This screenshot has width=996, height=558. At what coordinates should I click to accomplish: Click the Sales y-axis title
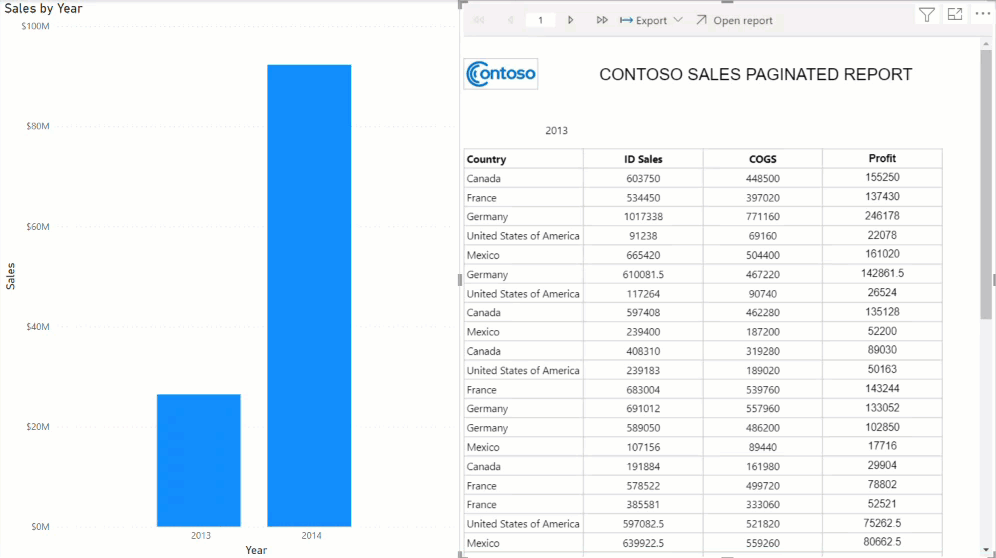[10, 276]
